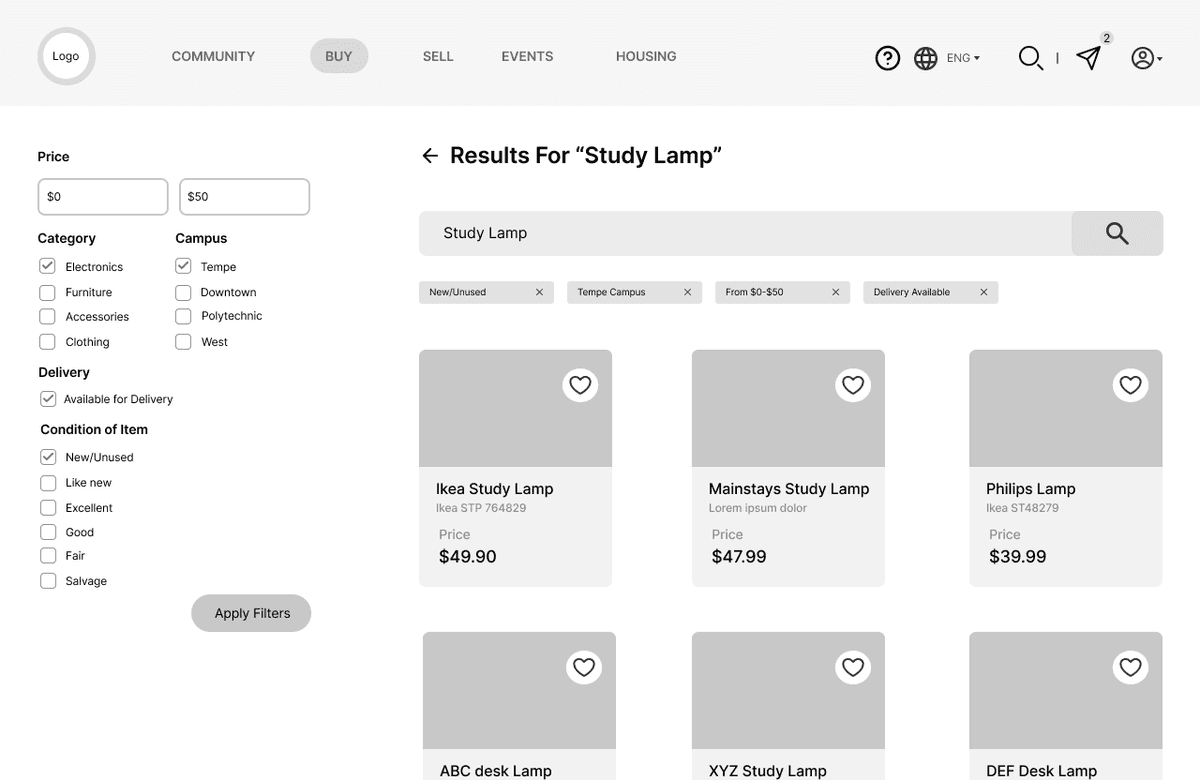Remove the New/Unused filter chip
The image size is (1200, 780).
coord(539,292)
